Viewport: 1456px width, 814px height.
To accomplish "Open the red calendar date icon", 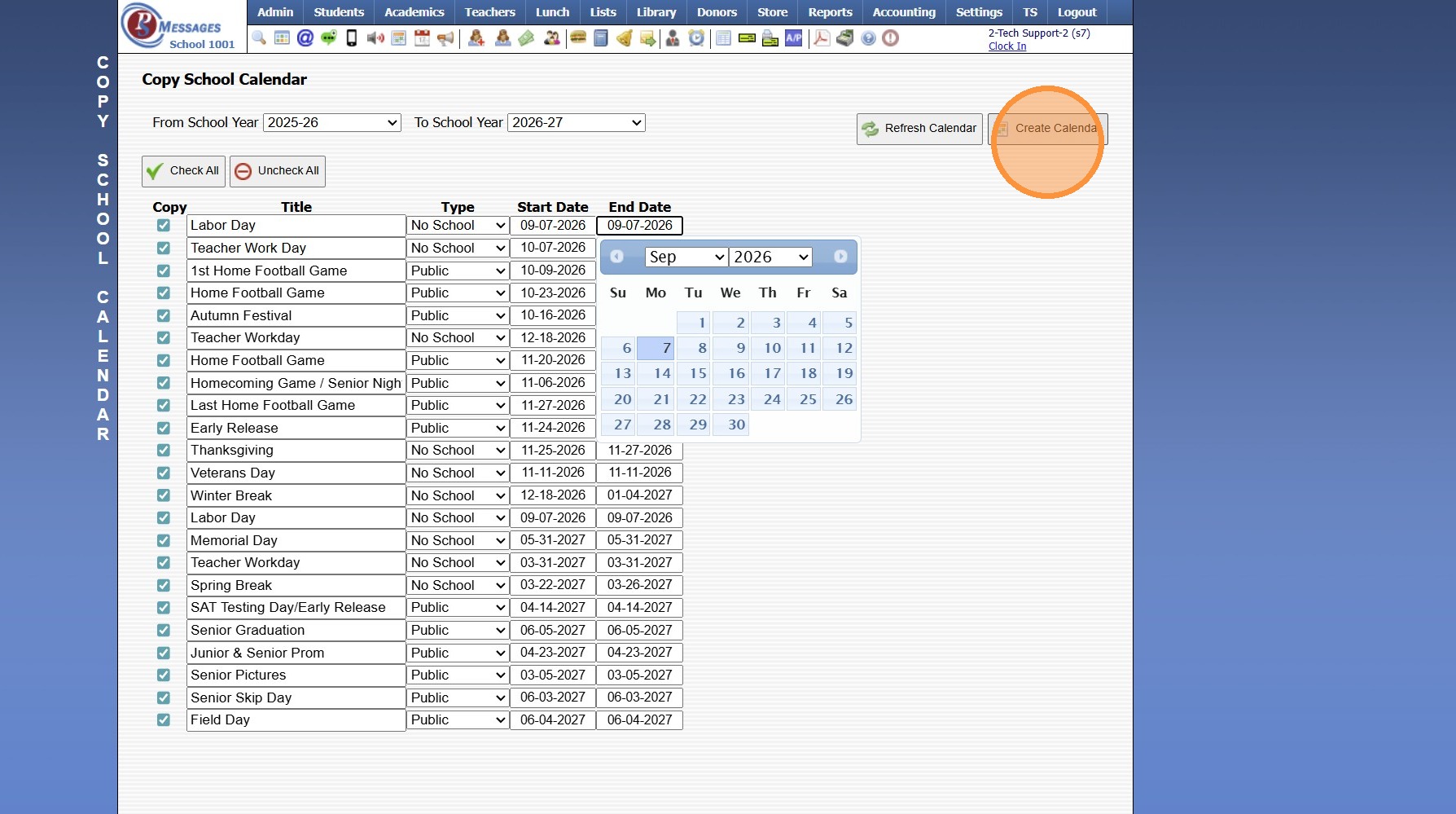I will click(422, 38).
